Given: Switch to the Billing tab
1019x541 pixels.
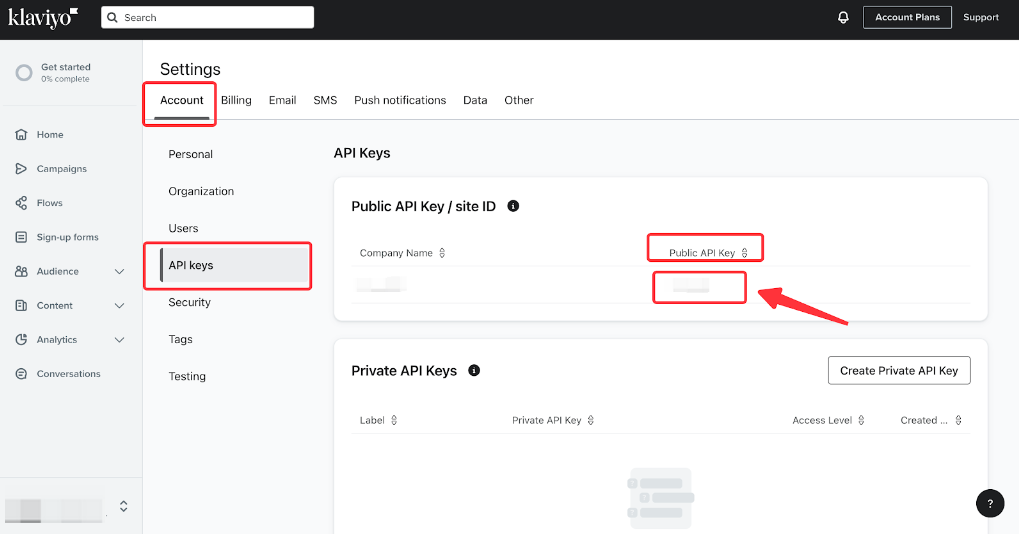Looking at the screenshot, I should (x=236, y=100).
